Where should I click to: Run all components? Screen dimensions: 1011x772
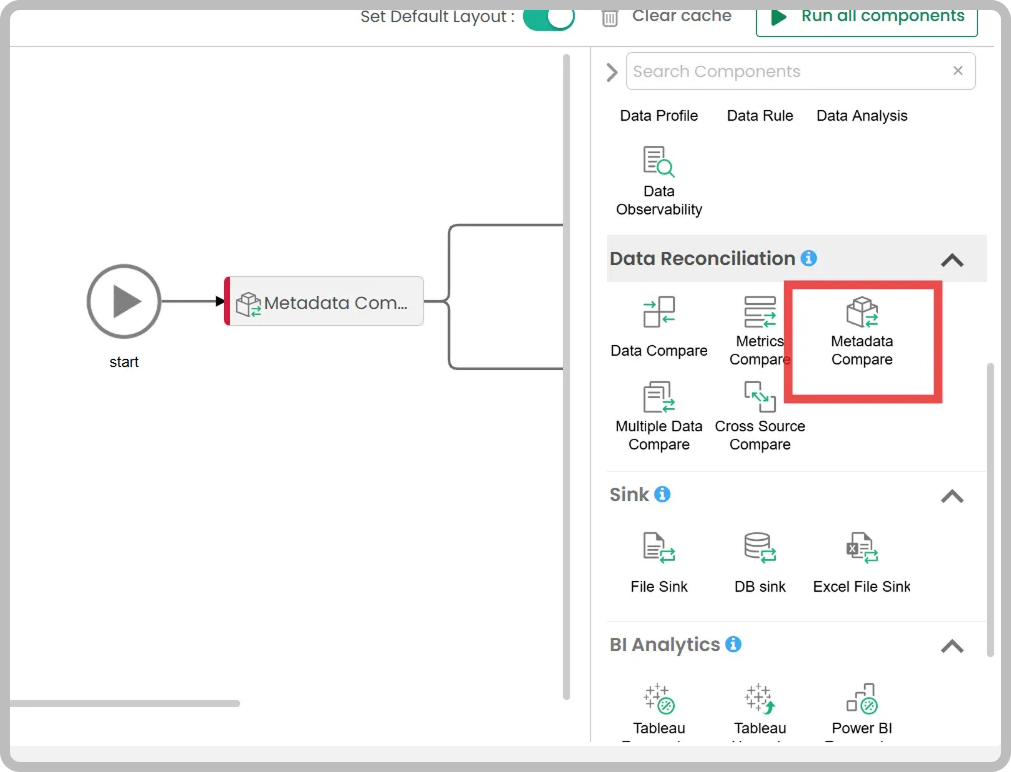(x=867, y=19)
